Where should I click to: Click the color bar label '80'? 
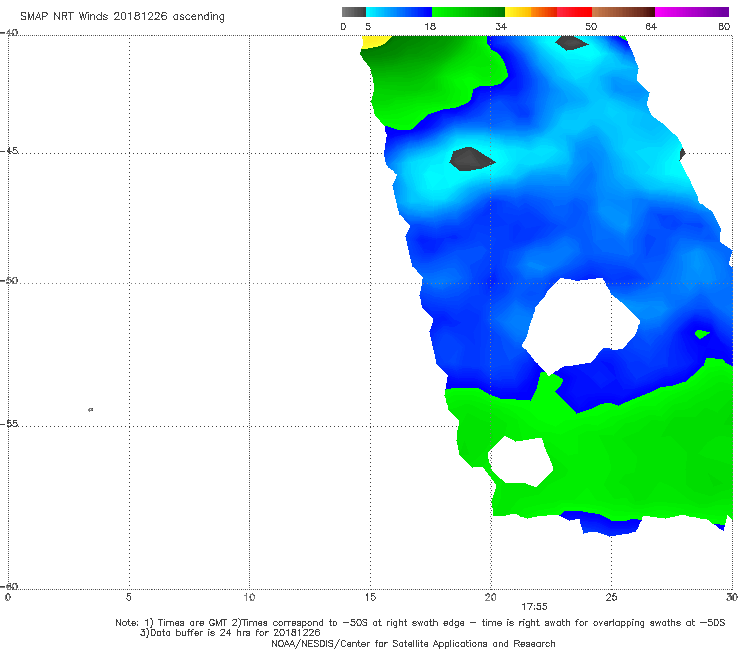(724, 27)
